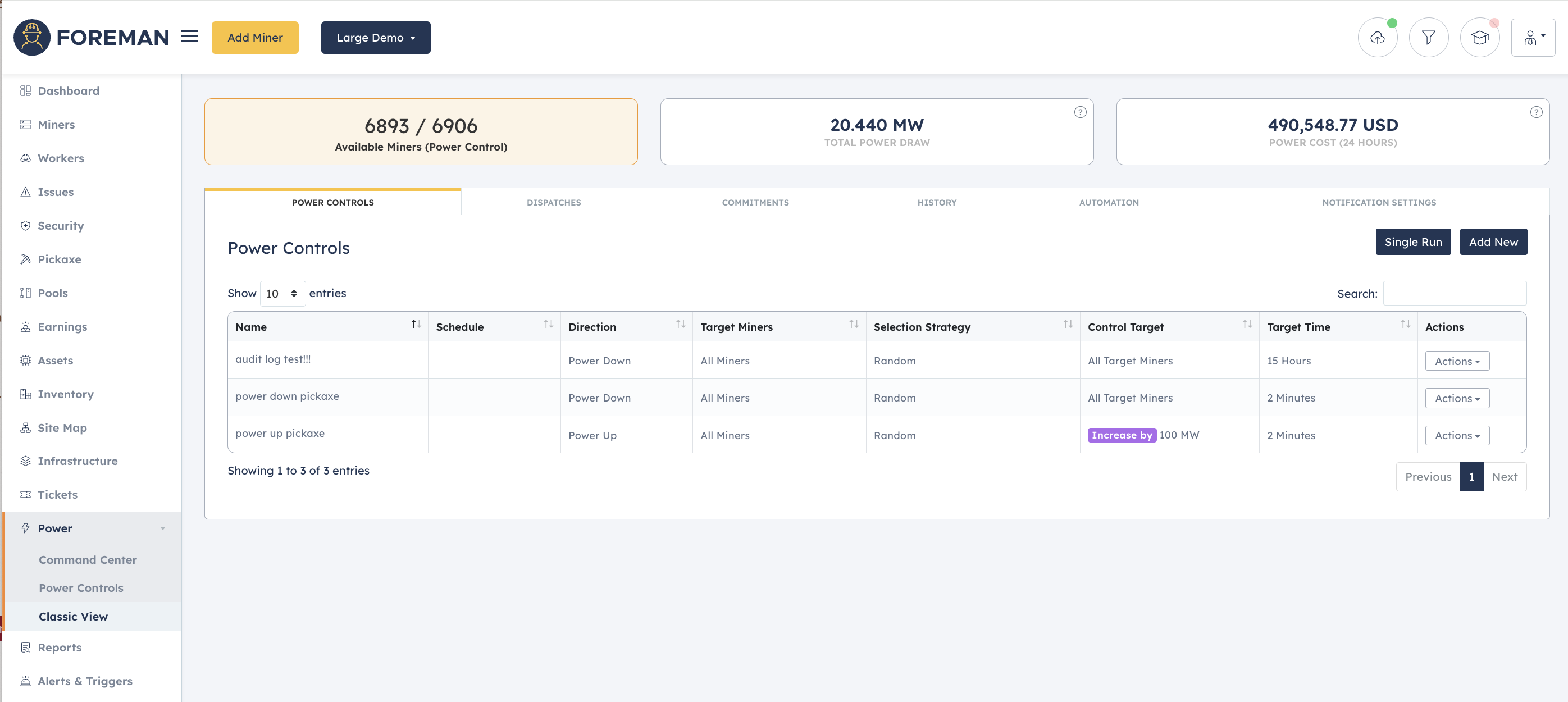
Task: Sort table by Target Miners column arrows
Action: tap(854, 325)
